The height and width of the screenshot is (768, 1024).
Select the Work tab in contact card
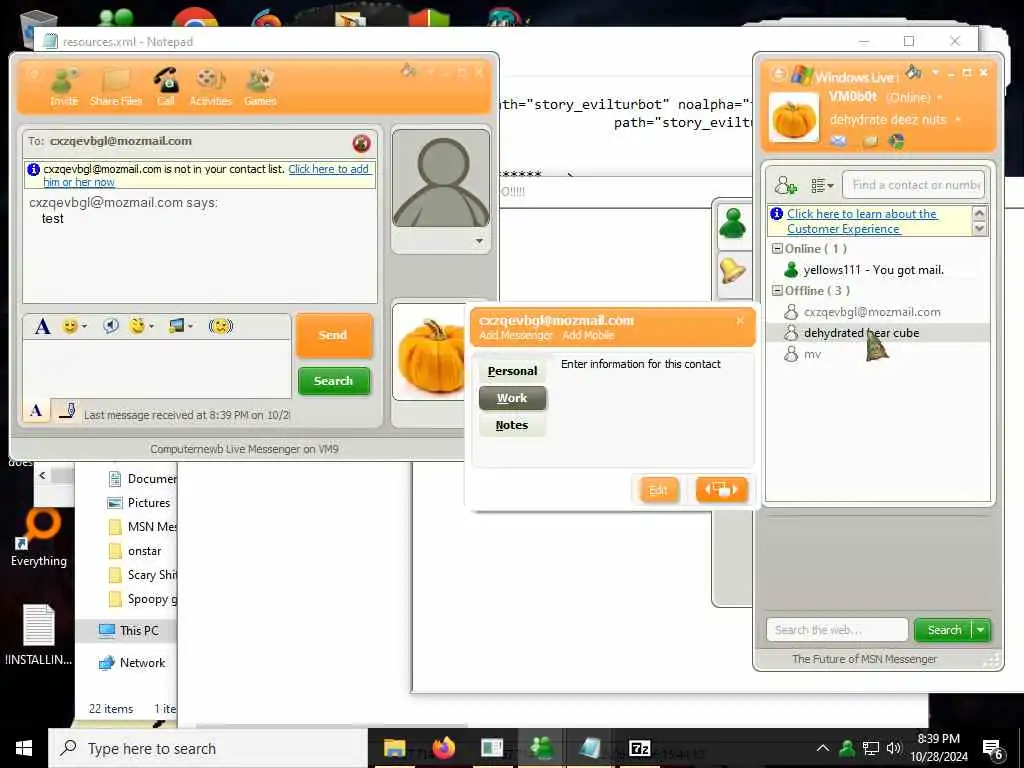pyautogui.click(x=512, y=398)
